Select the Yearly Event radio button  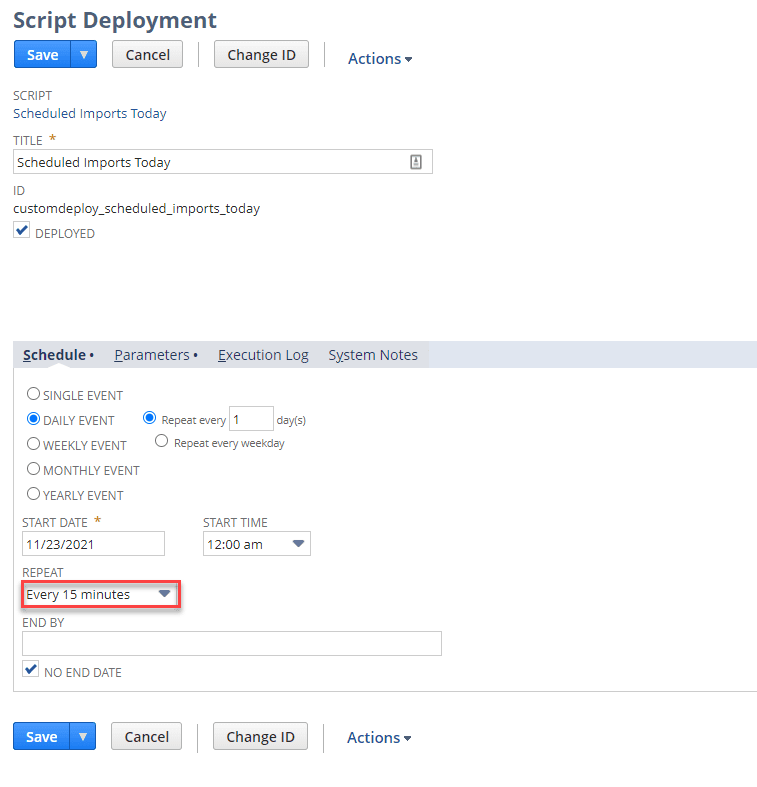pyautogui.click(x=33, y=494)
